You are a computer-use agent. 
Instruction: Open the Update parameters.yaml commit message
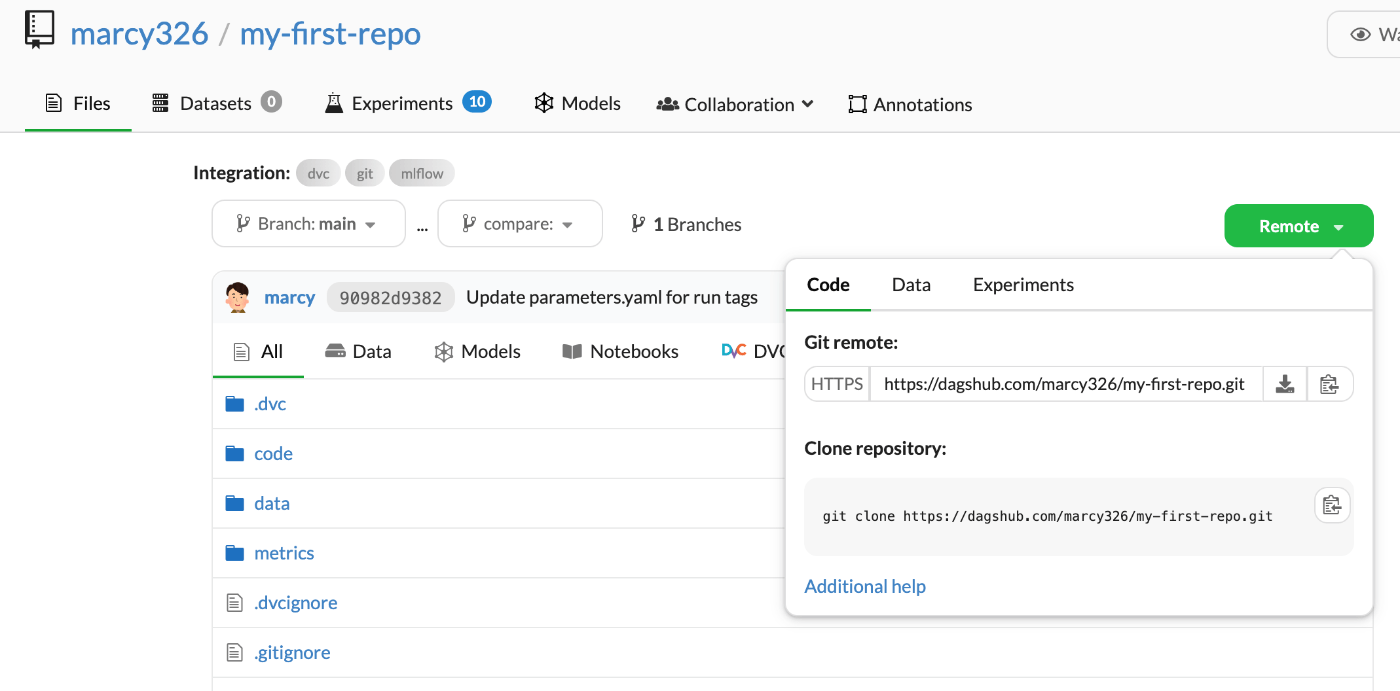pos(612,297)
